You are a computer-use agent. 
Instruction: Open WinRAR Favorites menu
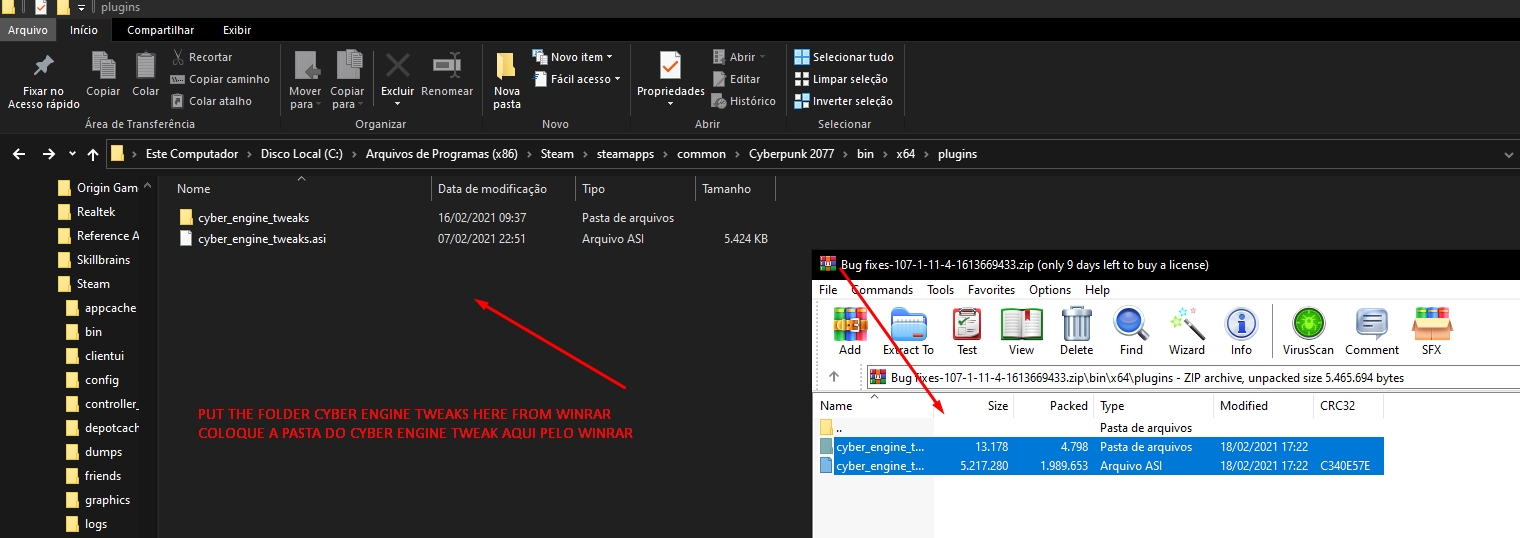tap(991, 290)
